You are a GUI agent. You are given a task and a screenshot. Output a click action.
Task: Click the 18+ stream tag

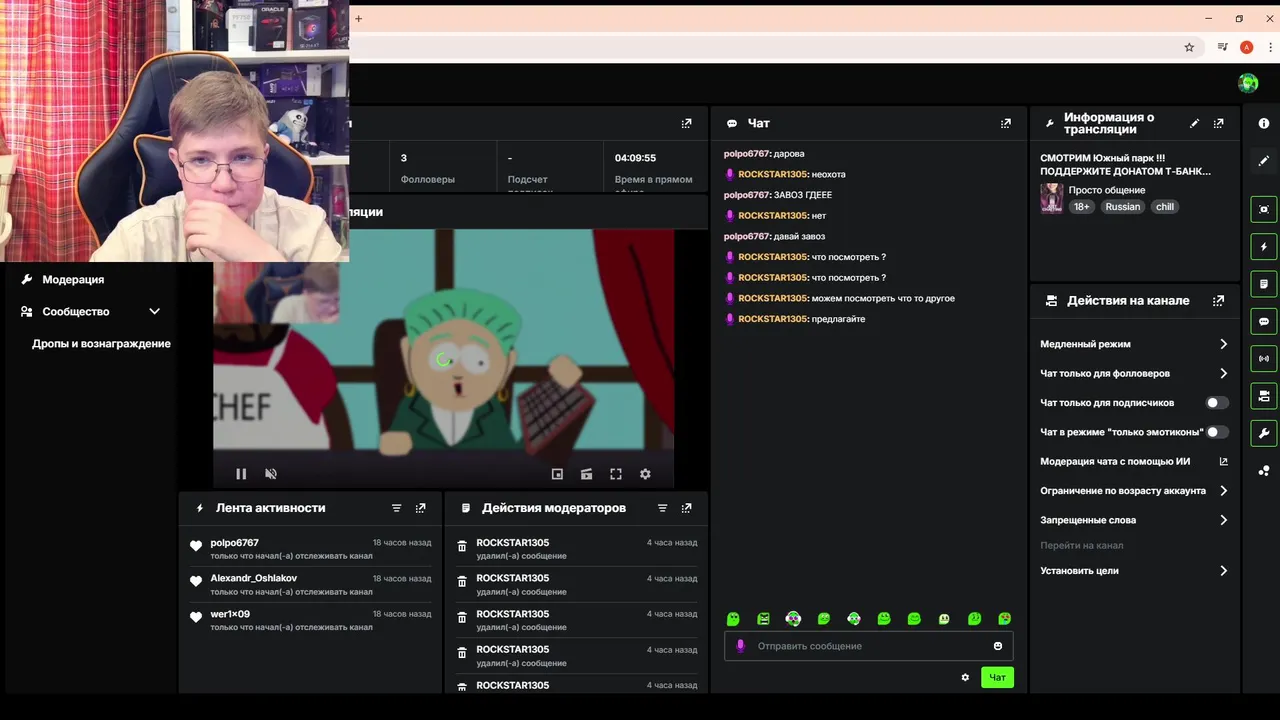[1081, 207]
